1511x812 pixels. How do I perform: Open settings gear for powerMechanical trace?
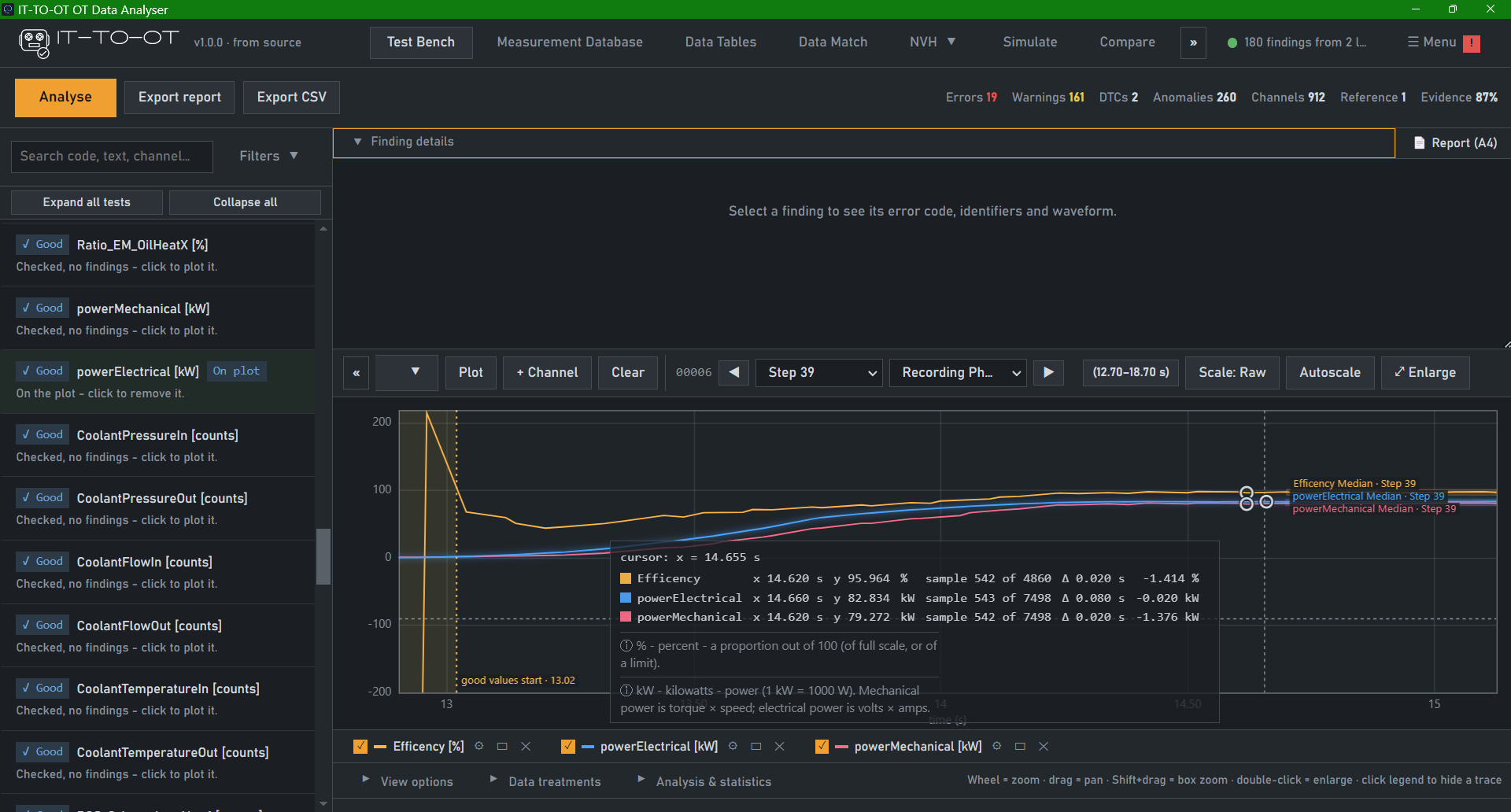[x=996, y=746]
